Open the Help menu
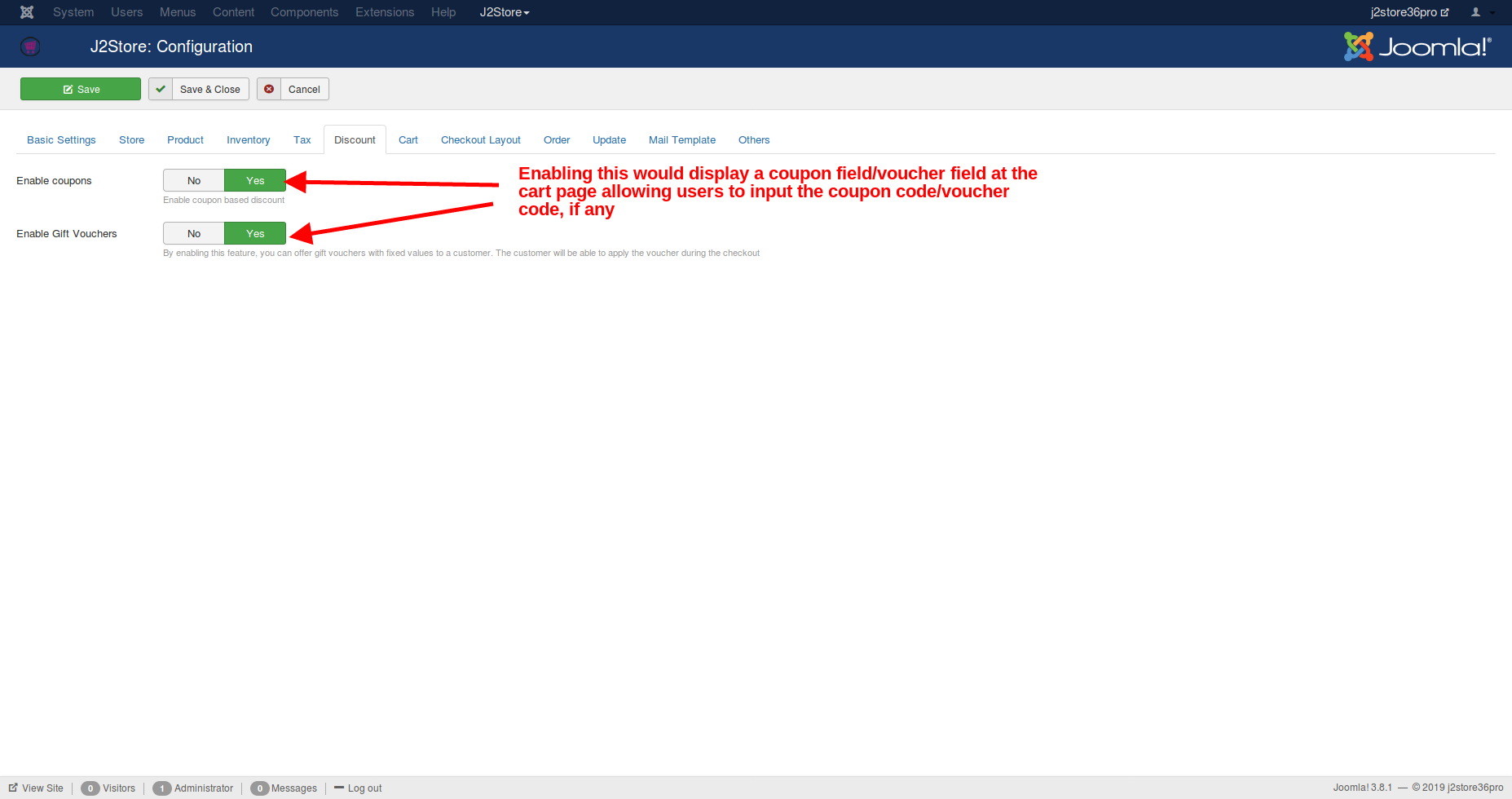This screenshot has width=1512, height=799. point(443,12)
